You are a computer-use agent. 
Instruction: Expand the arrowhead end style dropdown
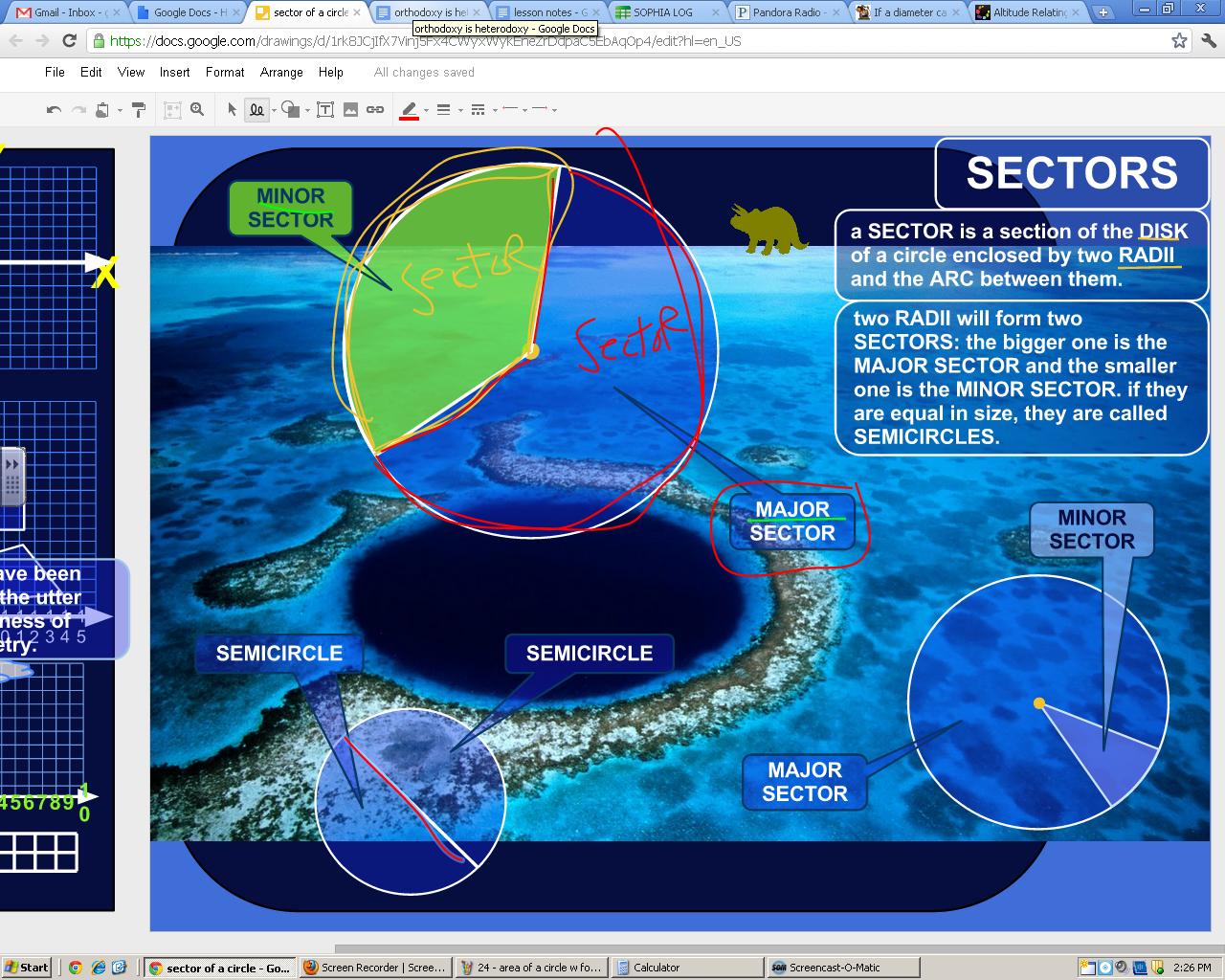[x=553, y=109]
